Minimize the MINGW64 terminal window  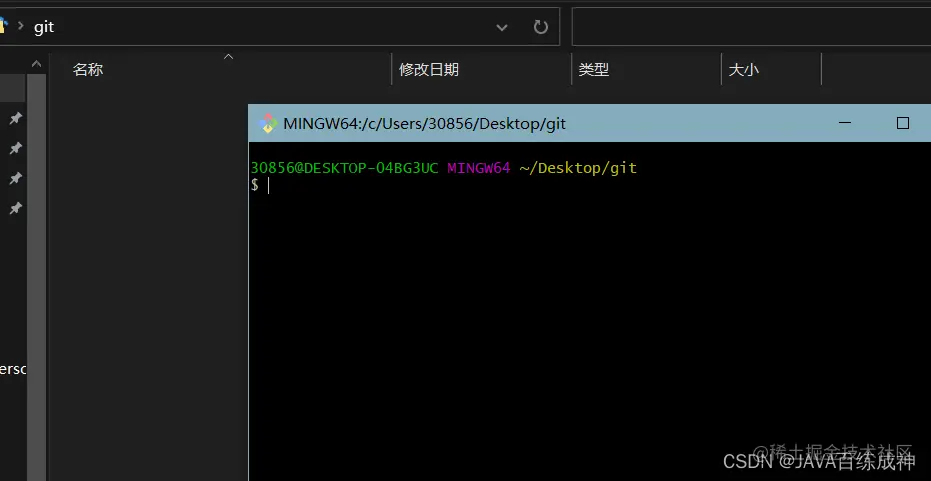click(844, 123)
